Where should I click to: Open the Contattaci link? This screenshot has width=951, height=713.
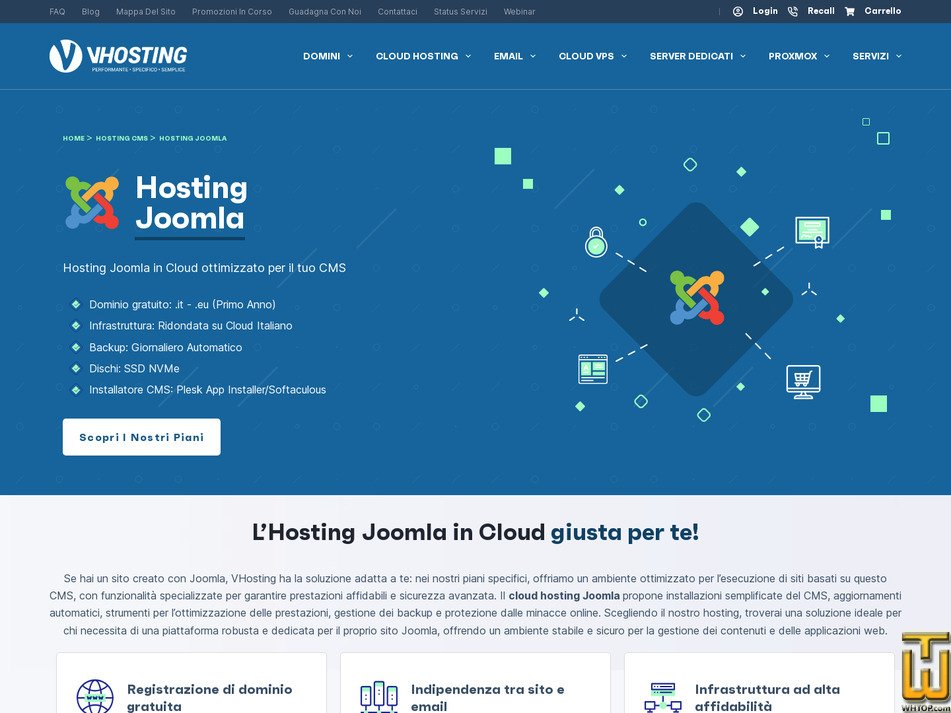pos(397,11)
